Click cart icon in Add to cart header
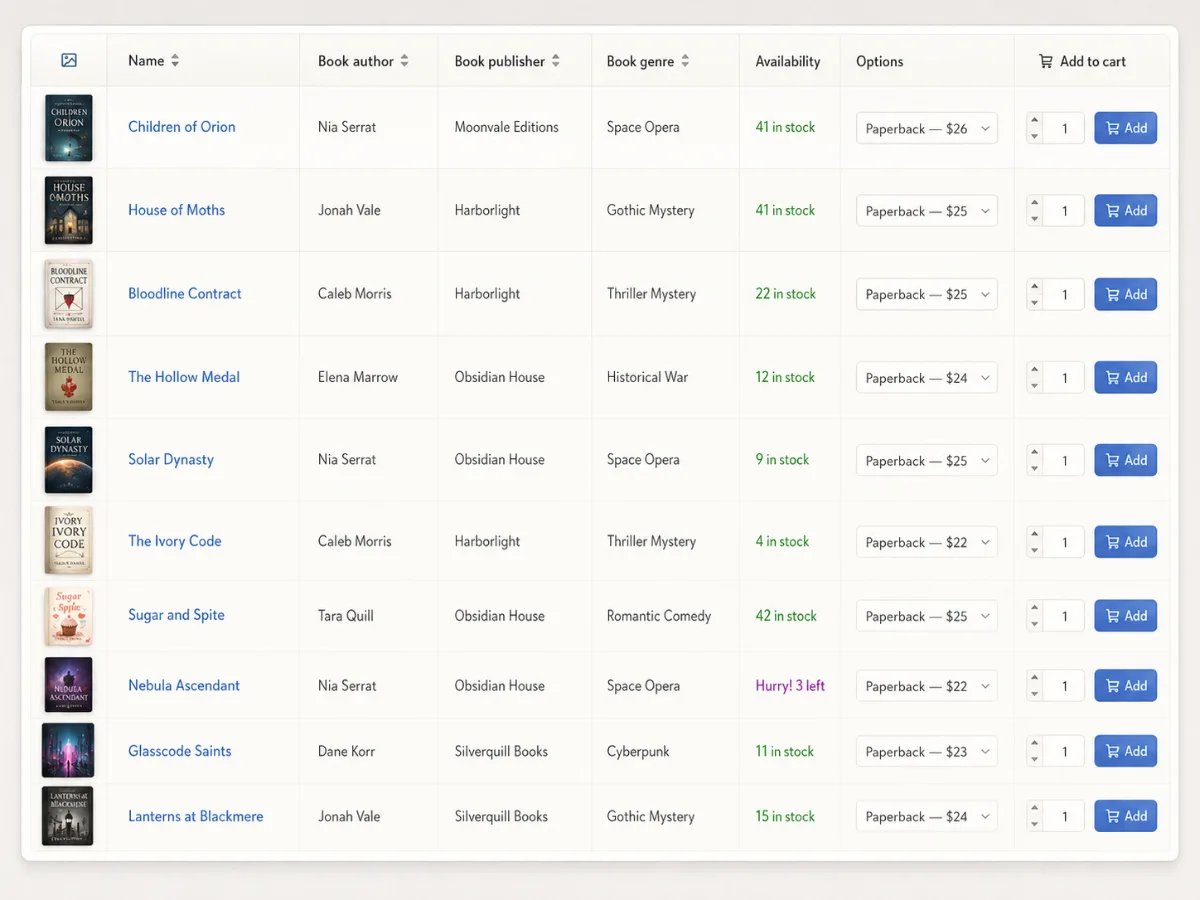The height and width of the screenshot is (900, 1200). [x=1046, y=61]
